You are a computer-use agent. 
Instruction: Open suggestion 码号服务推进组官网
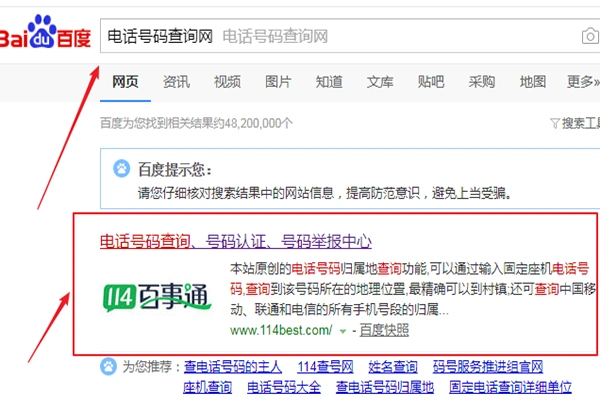tap(488, 367)
